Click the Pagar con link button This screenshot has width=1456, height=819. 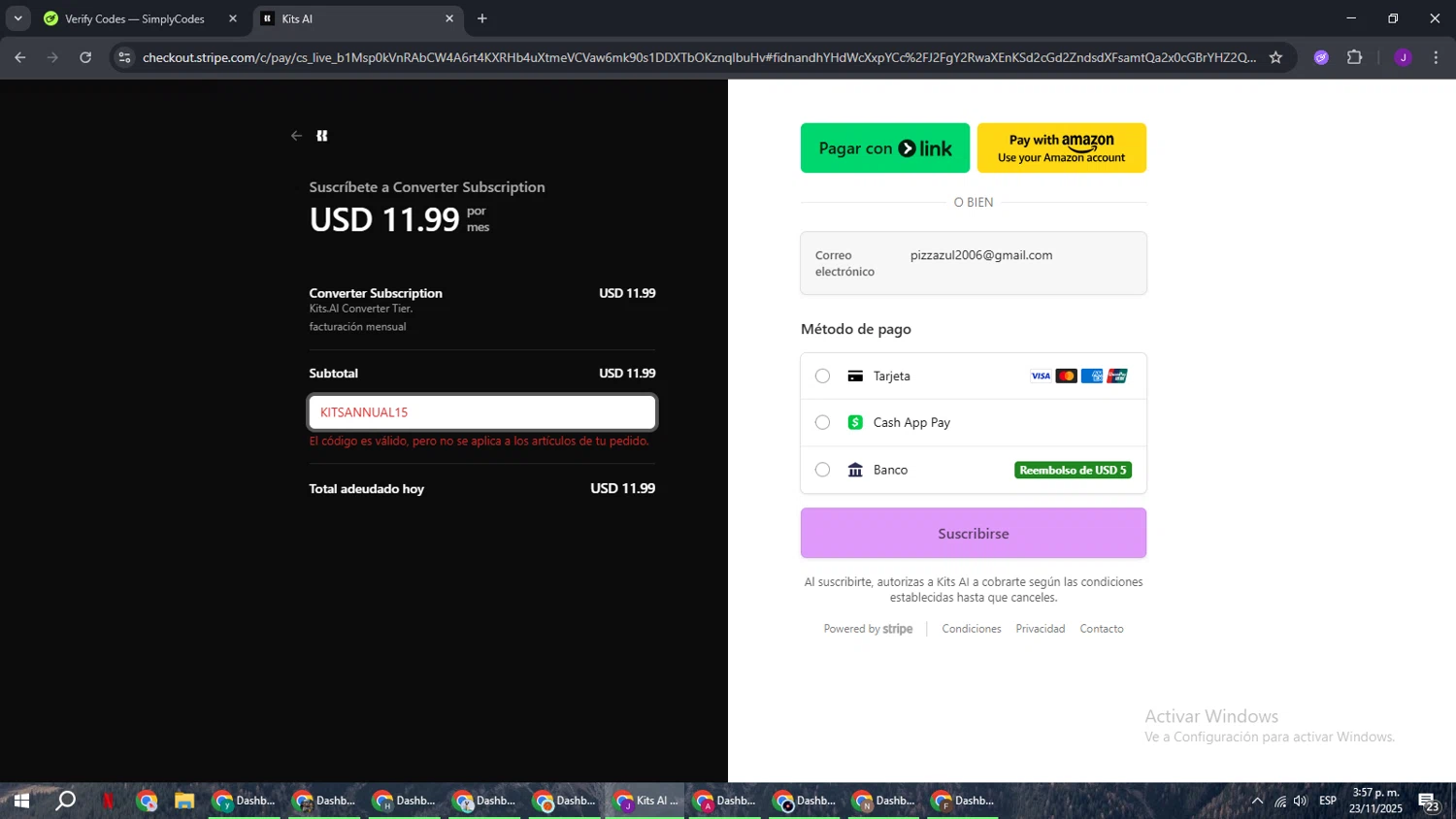(885, 147)
